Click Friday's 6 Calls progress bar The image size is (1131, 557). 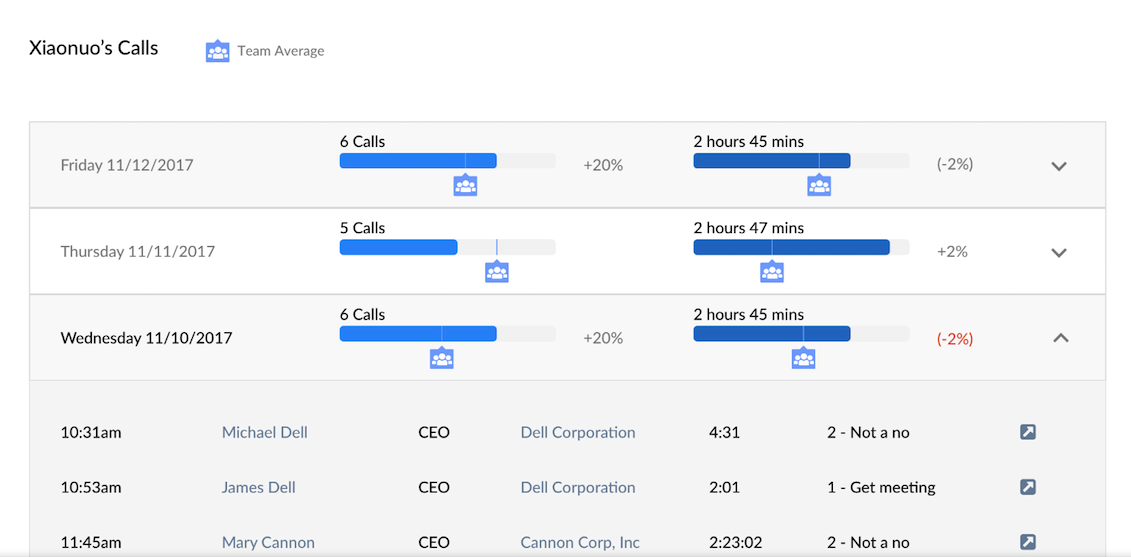pyautogui.click(x=418, y=161)
